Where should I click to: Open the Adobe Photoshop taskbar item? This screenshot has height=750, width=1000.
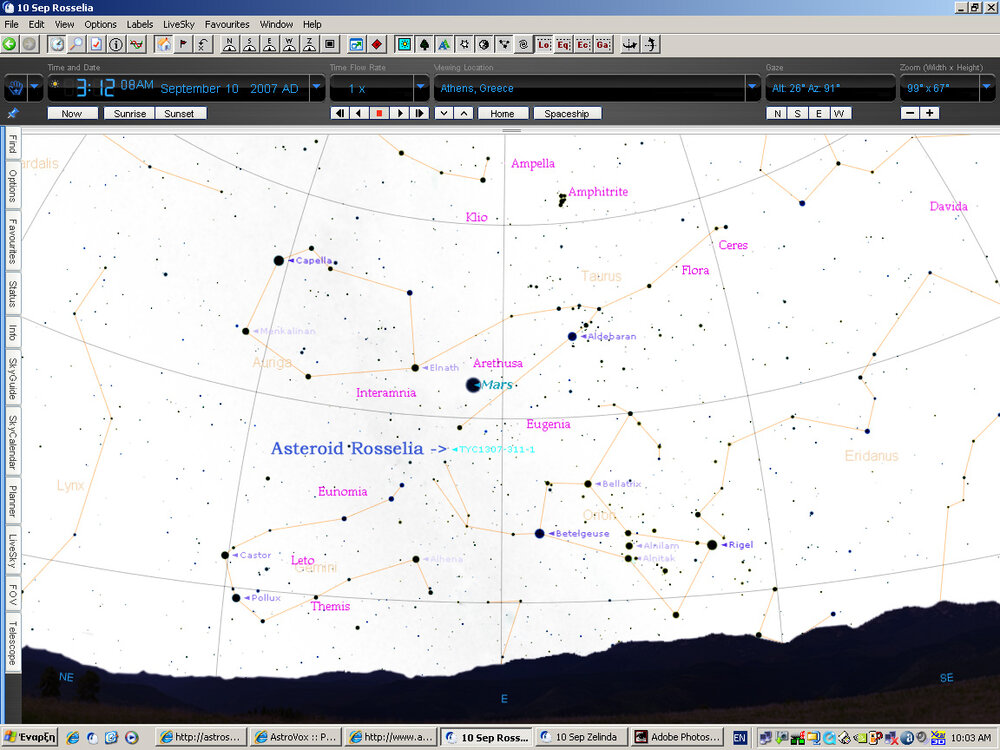point(677,737)
